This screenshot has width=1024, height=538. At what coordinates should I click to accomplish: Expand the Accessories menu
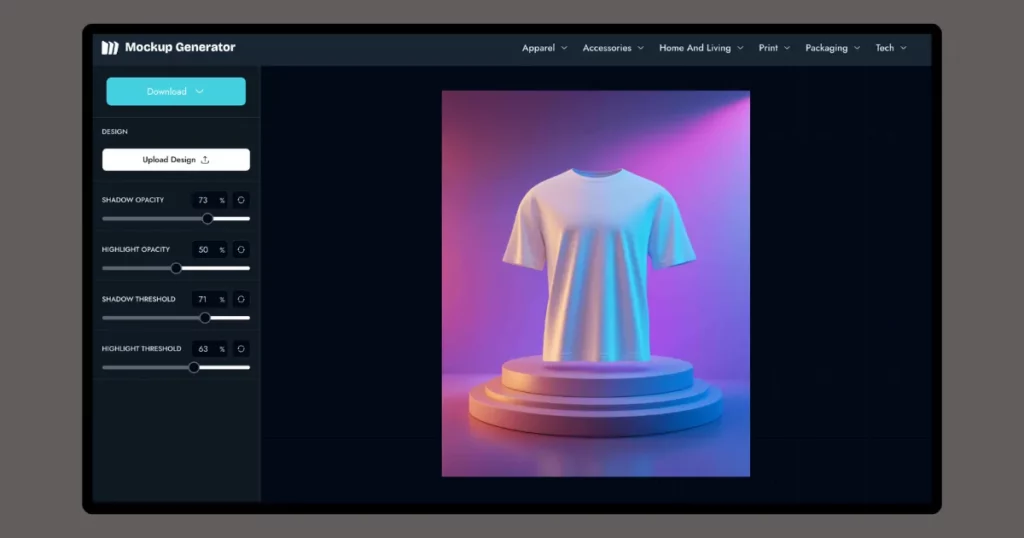click(613, 48)
